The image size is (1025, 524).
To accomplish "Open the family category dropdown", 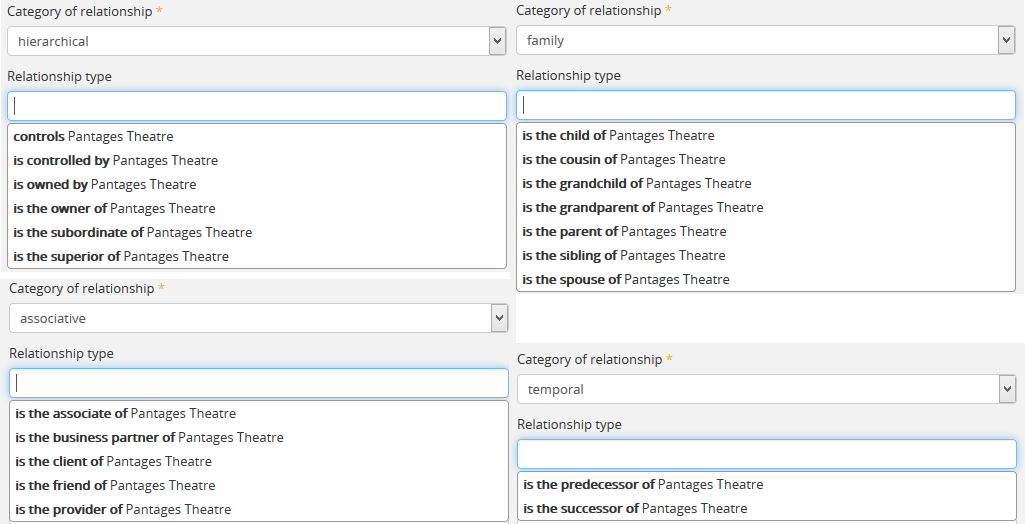I will pos(765,40).
